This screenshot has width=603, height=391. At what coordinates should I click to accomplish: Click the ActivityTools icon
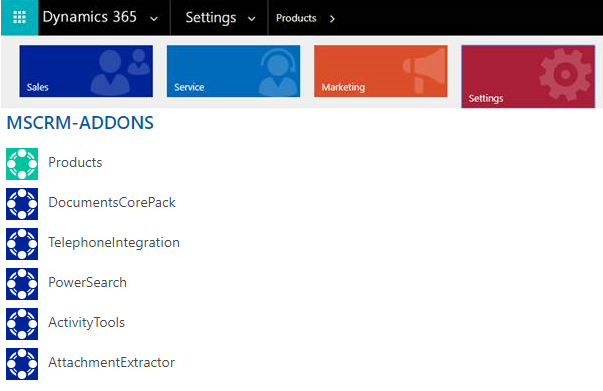22,324
